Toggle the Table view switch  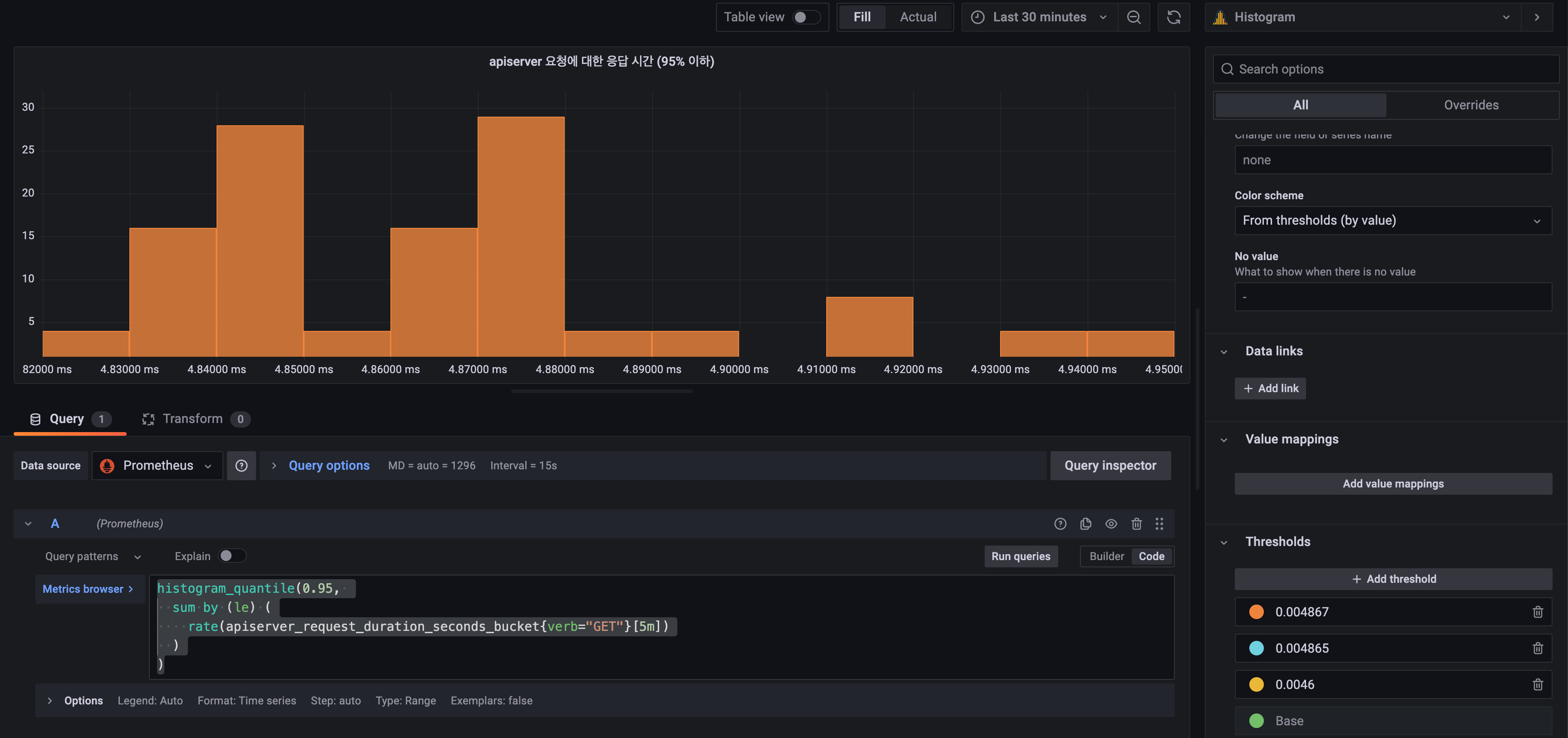806,17
